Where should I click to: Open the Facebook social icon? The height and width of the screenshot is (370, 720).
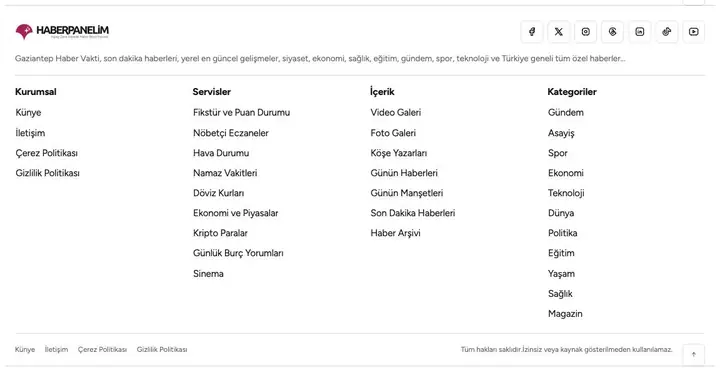[532, 32]
